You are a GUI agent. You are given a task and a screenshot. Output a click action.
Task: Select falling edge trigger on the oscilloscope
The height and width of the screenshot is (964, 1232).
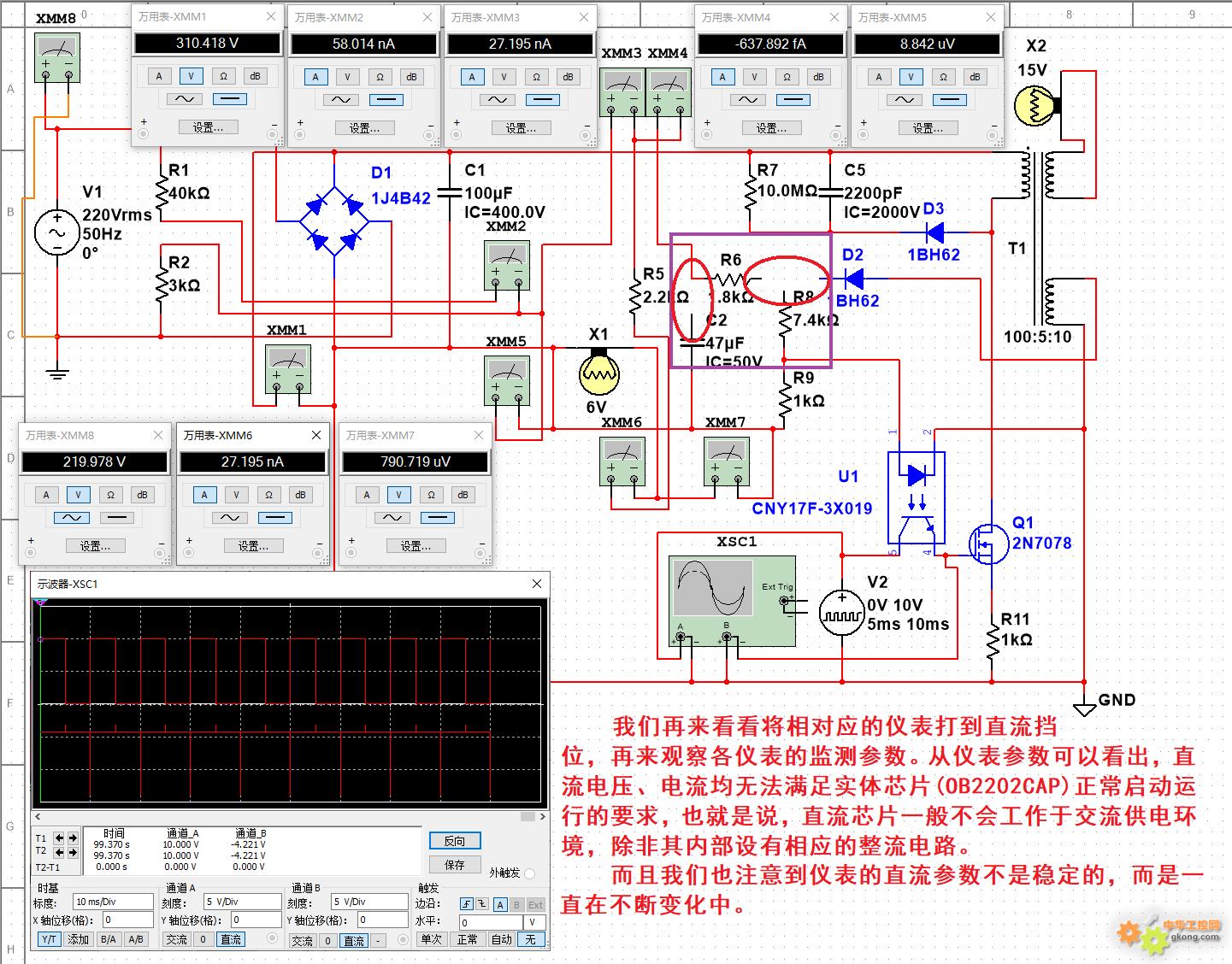point(481,904)
